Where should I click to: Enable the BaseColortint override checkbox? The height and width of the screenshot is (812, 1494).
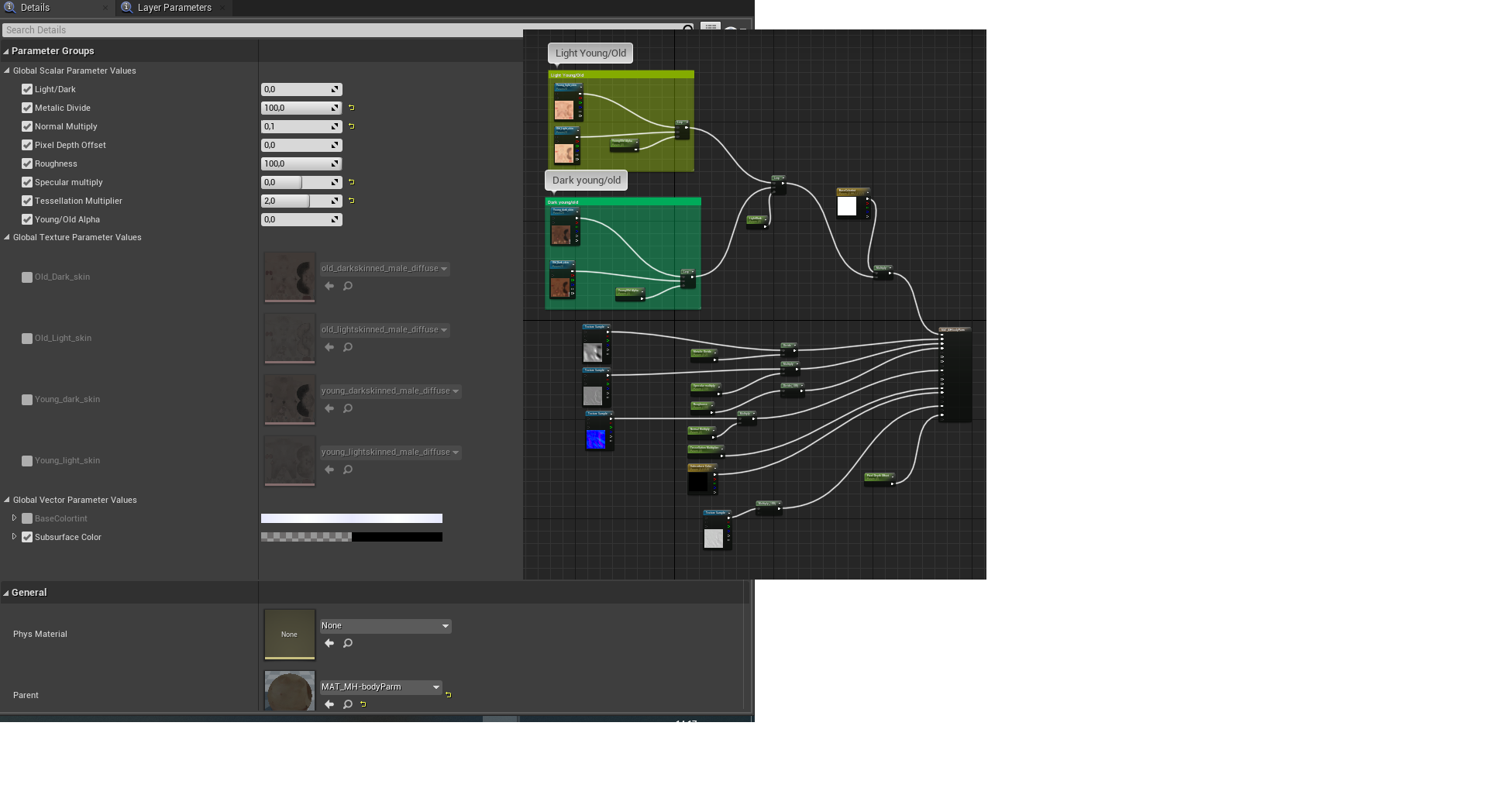click(x=27, y=518)
